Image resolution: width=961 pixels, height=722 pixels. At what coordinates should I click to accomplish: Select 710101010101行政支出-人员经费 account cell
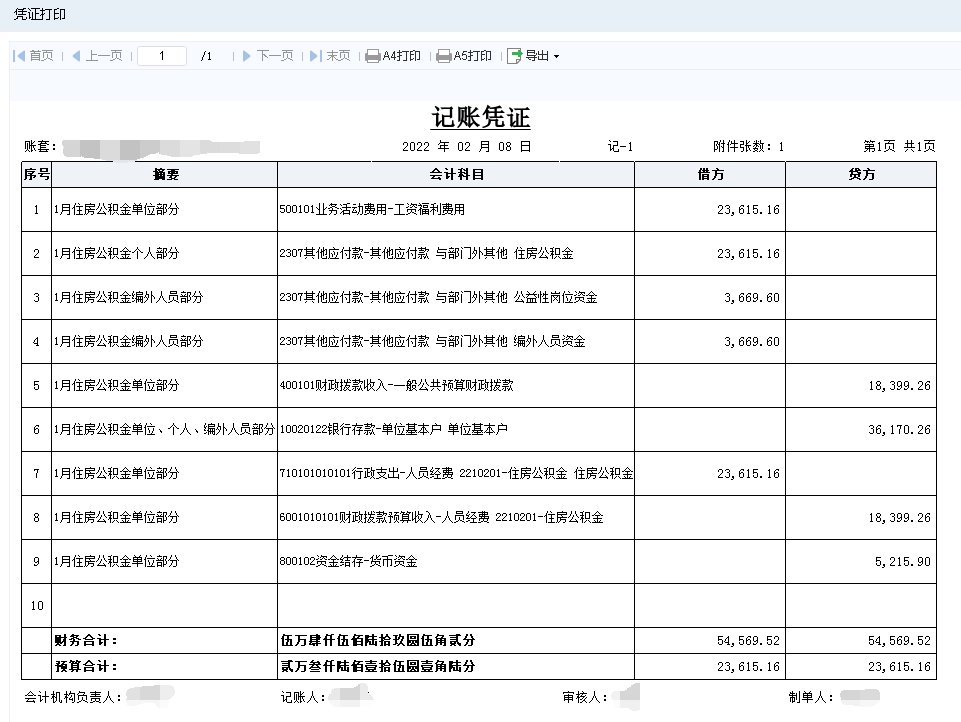click(x=457, y=474)
